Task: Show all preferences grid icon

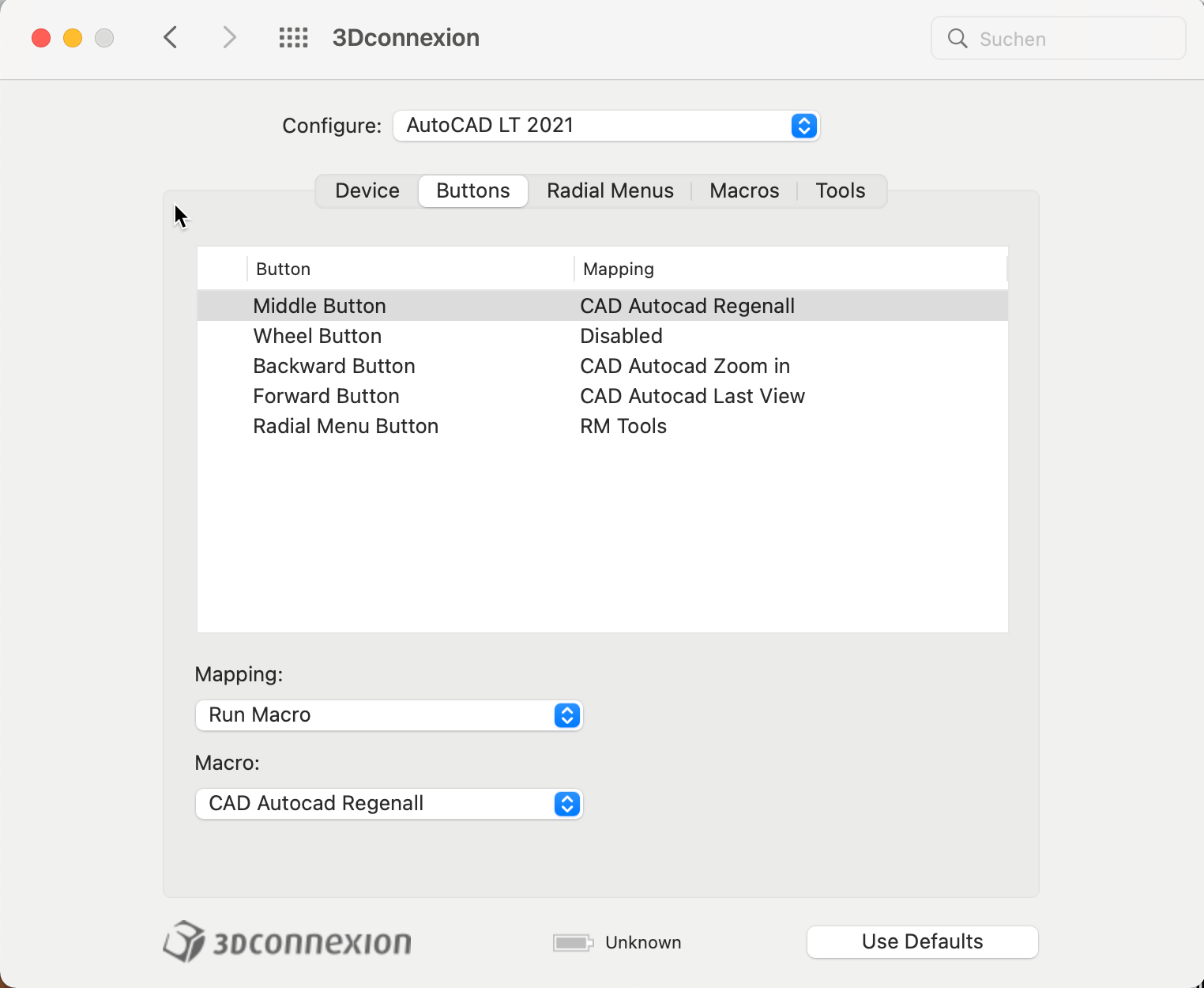Action: tap(293, 37)
